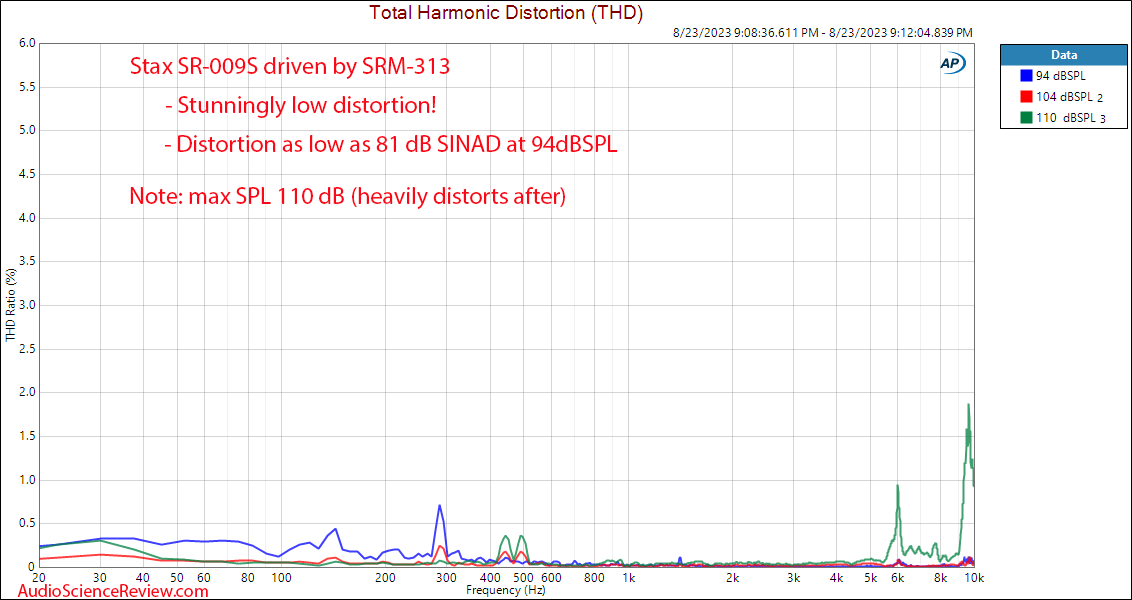Click the "20" tick on the frequency axis
This screenshot has width=1132, height=600.
(x=39, y=578)
